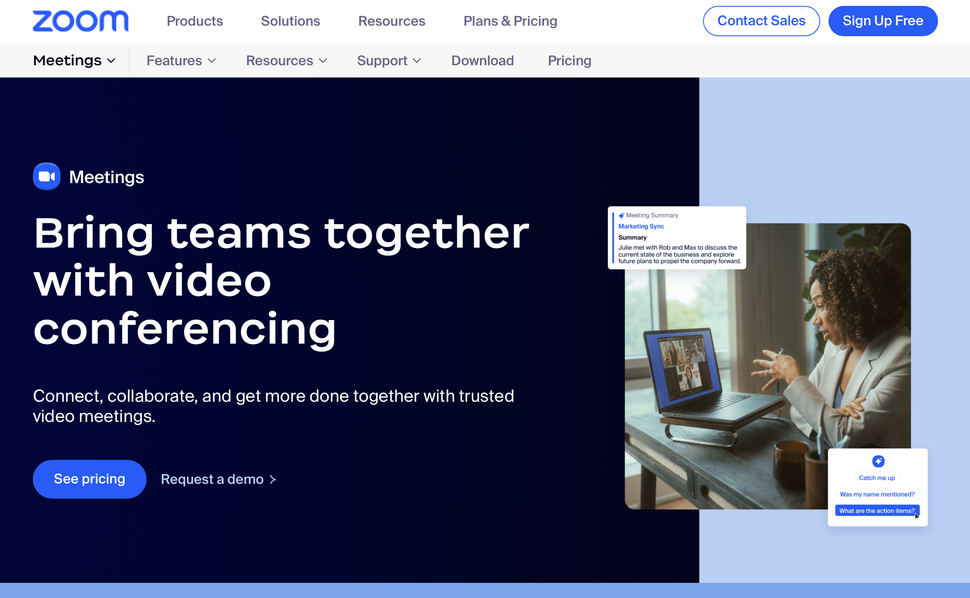
Task: Switch to the Download tab
Action: (482, 60)
